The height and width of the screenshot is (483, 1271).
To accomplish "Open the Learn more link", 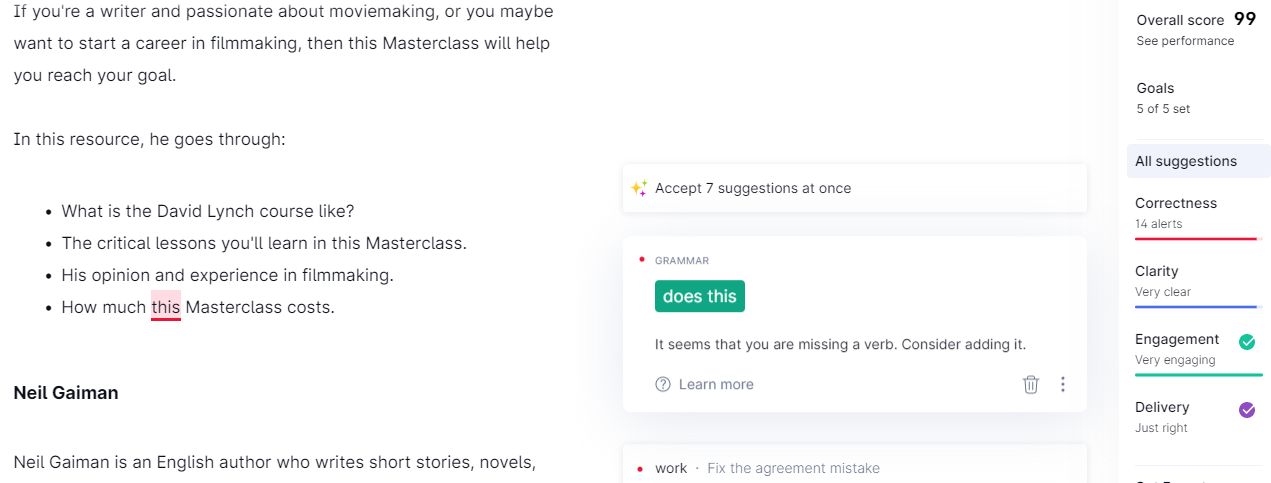I will pos(716,384).
